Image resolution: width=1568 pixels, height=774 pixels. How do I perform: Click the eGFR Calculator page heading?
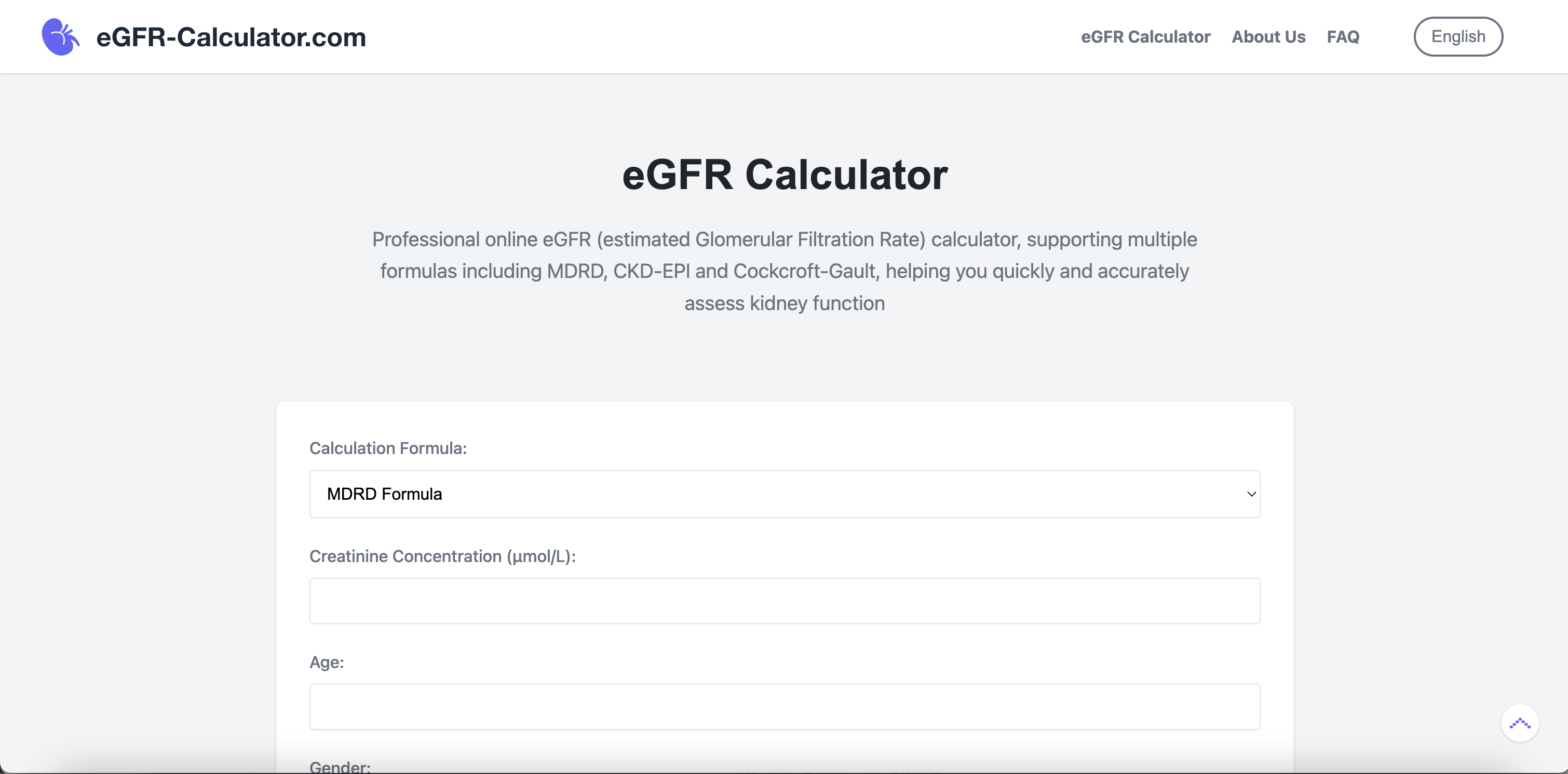pyautogui.click(x=784, y=176)
